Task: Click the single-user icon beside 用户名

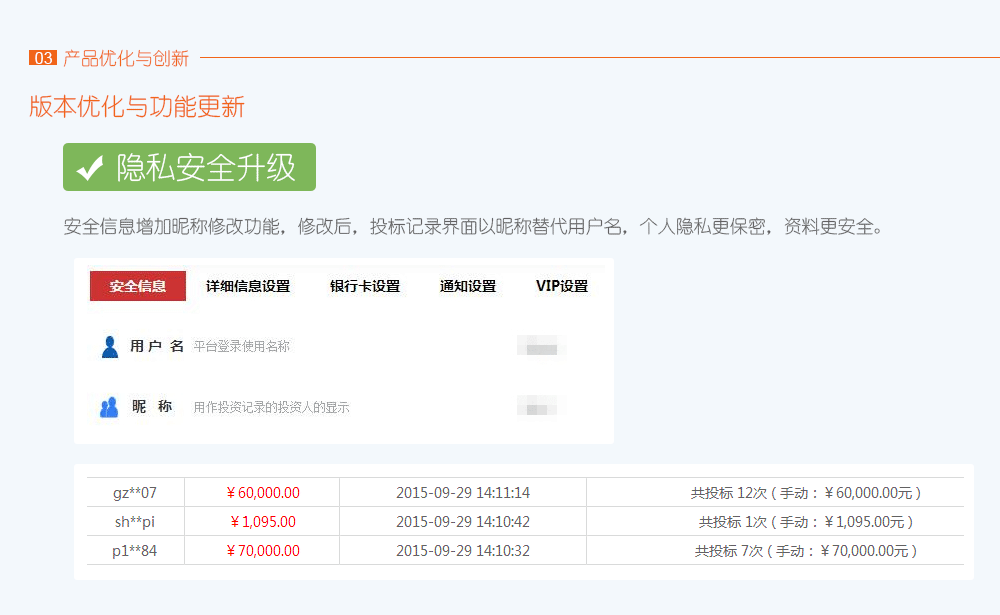Action: click(110, 347)
